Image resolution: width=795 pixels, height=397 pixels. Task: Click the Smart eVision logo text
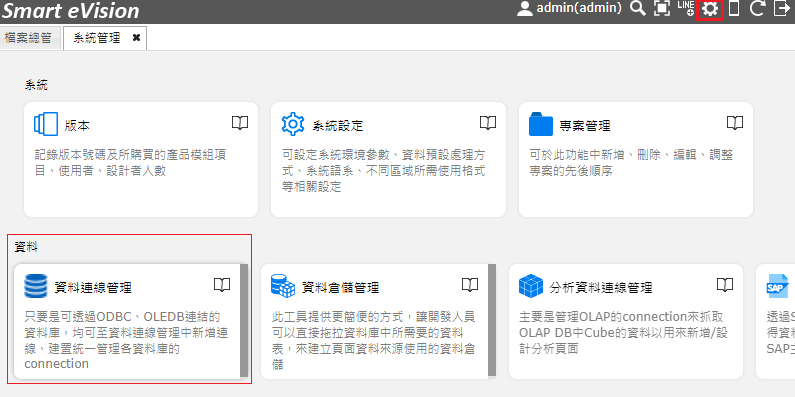click(70, 11)
